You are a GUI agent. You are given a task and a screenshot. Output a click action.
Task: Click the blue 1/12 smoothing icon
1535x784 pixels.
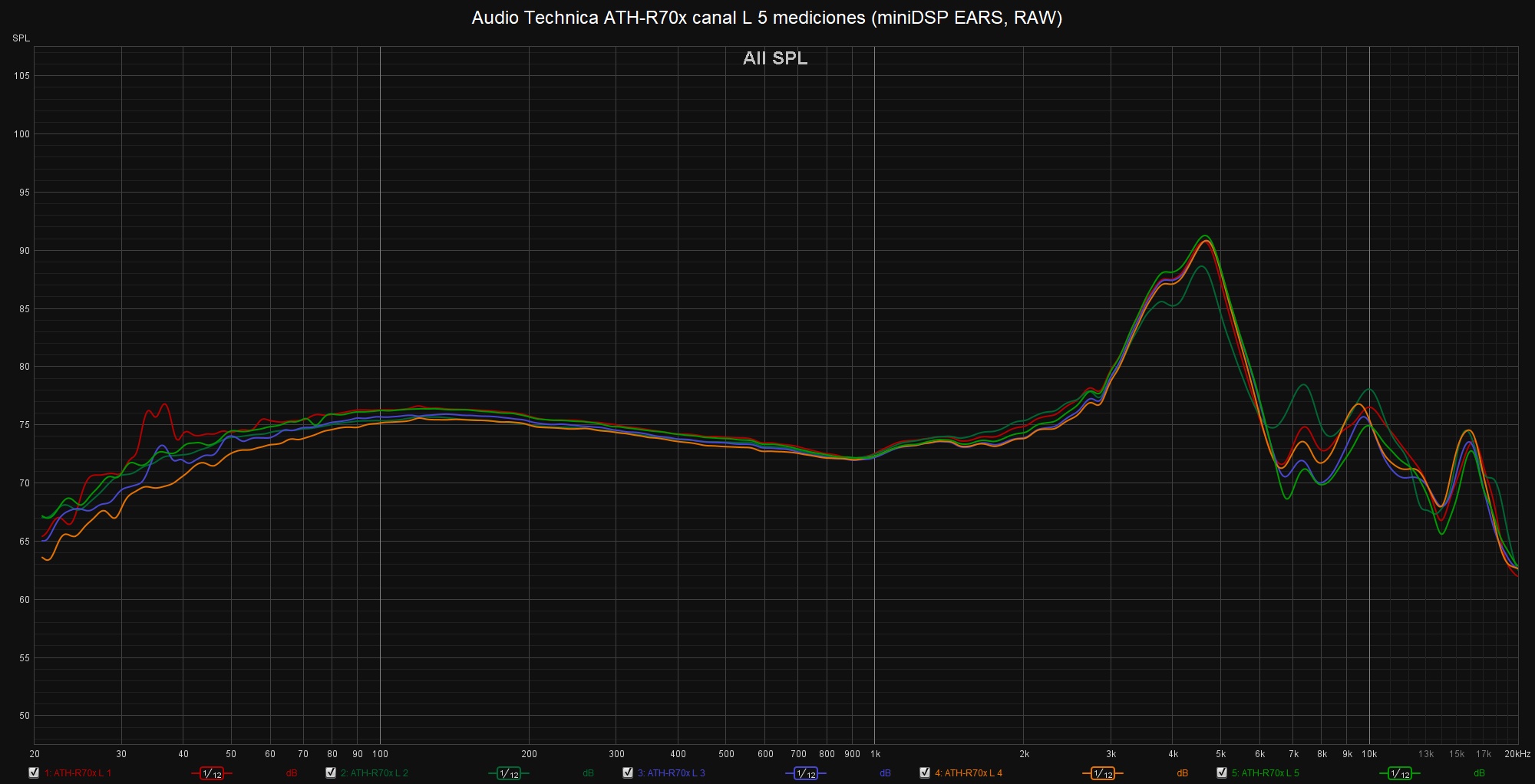[x=805, y=773]
